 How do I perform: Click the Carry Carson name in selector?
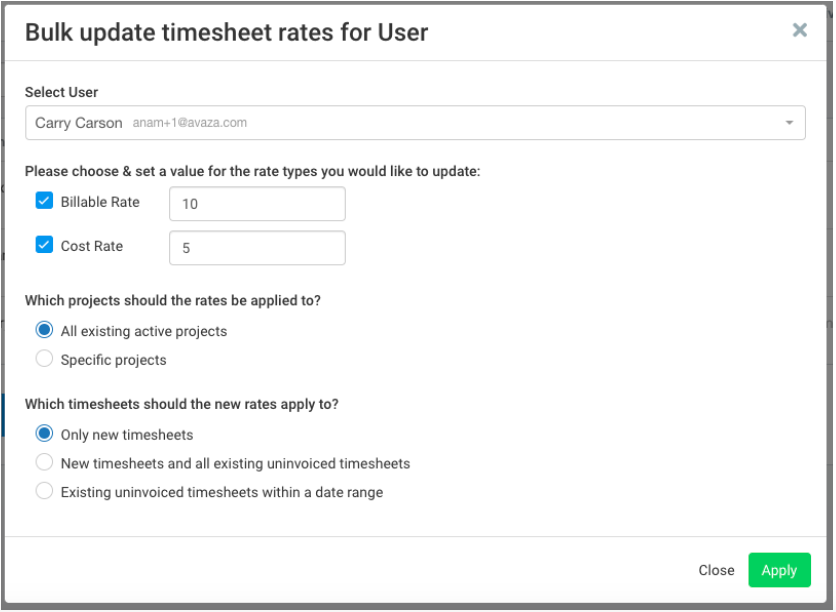click(78, 123)
